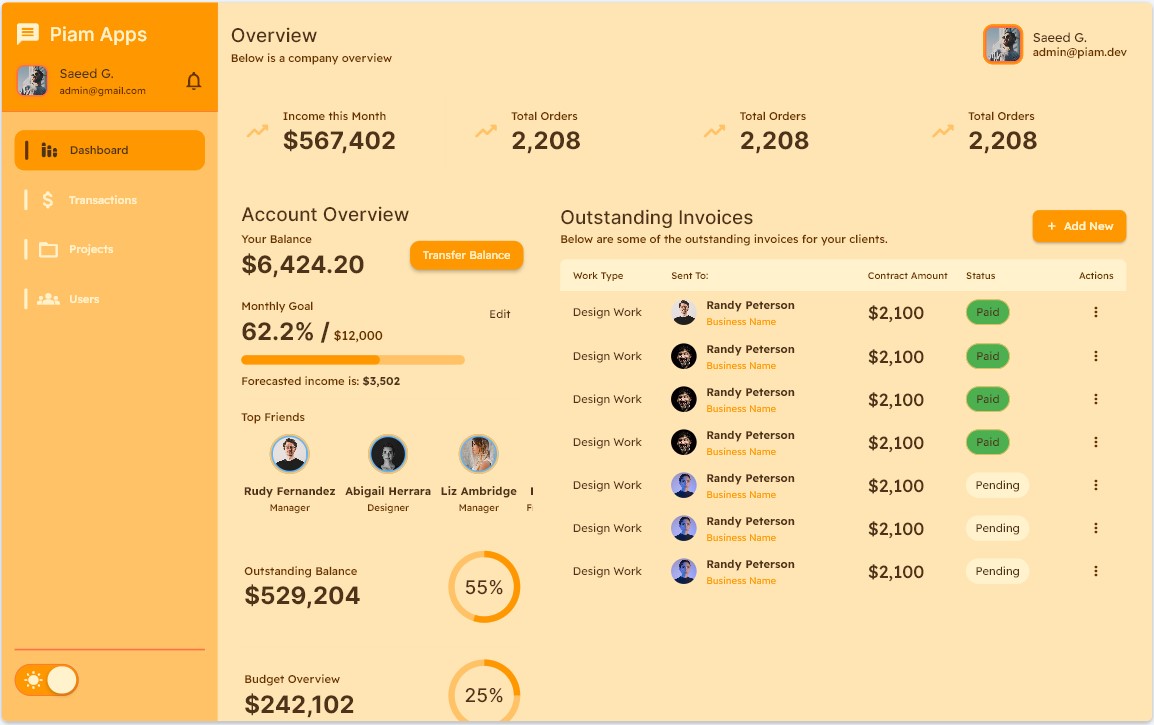This screenshot has height=725, width=1154.
Task: Select Abigail Herrara's profile picture
Action: tap(388, 454)
